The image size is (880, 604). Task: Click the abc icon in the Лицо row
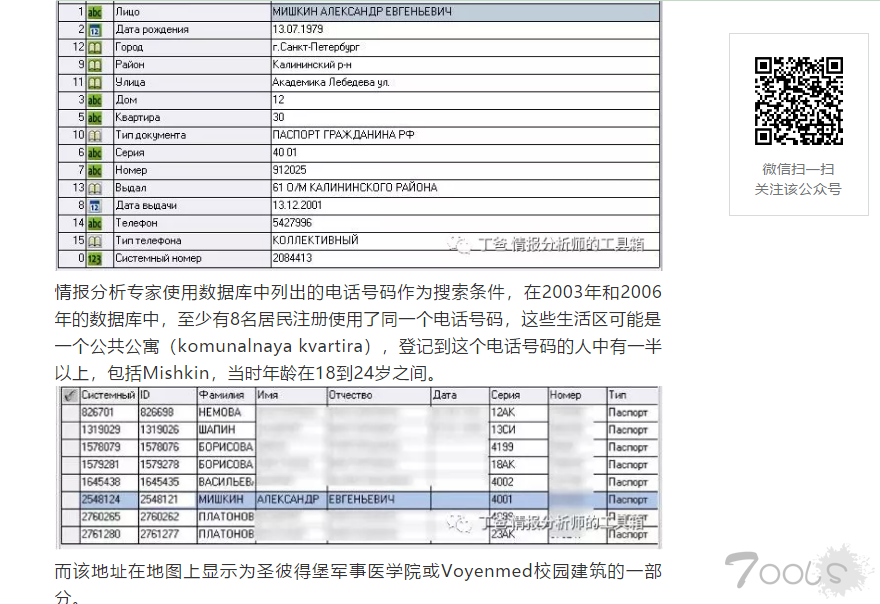coord(95,12)
